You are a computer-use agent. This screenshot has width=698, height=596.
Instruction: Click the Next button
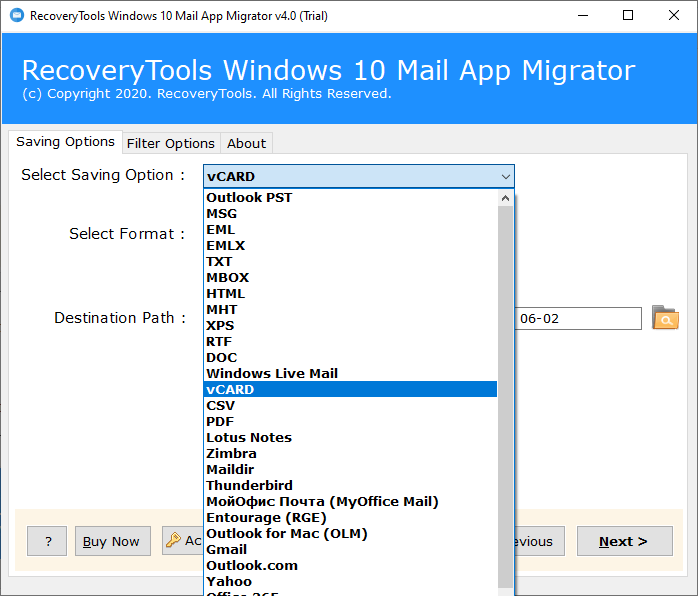point(625,541)
